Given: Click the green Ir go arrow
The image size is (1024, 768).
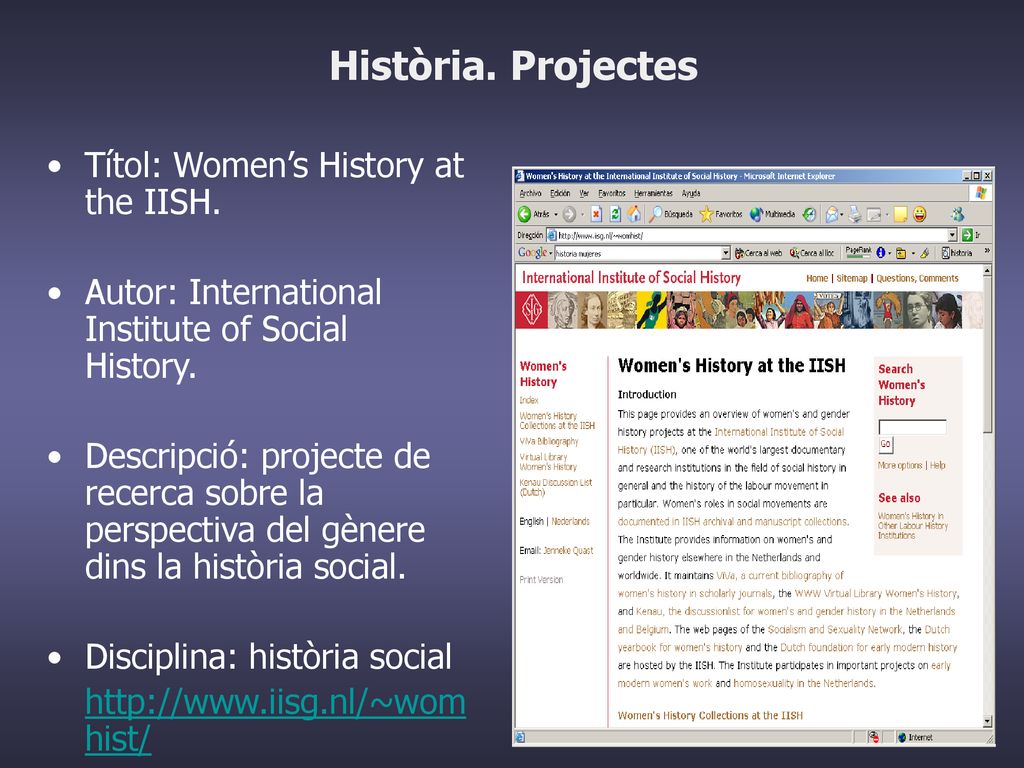Looking at the screenshot, I should tap(967, 235).
